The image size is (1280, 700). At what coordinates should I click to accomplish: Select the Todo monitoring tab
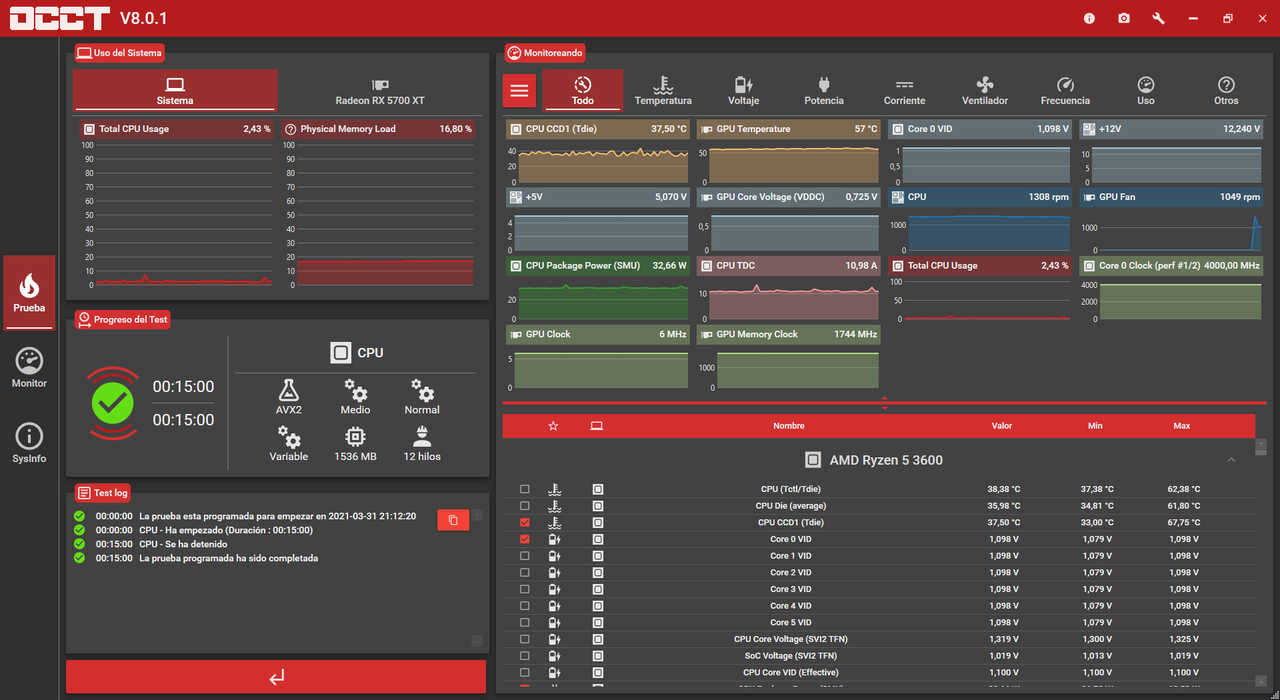click(x=583, y=90)
